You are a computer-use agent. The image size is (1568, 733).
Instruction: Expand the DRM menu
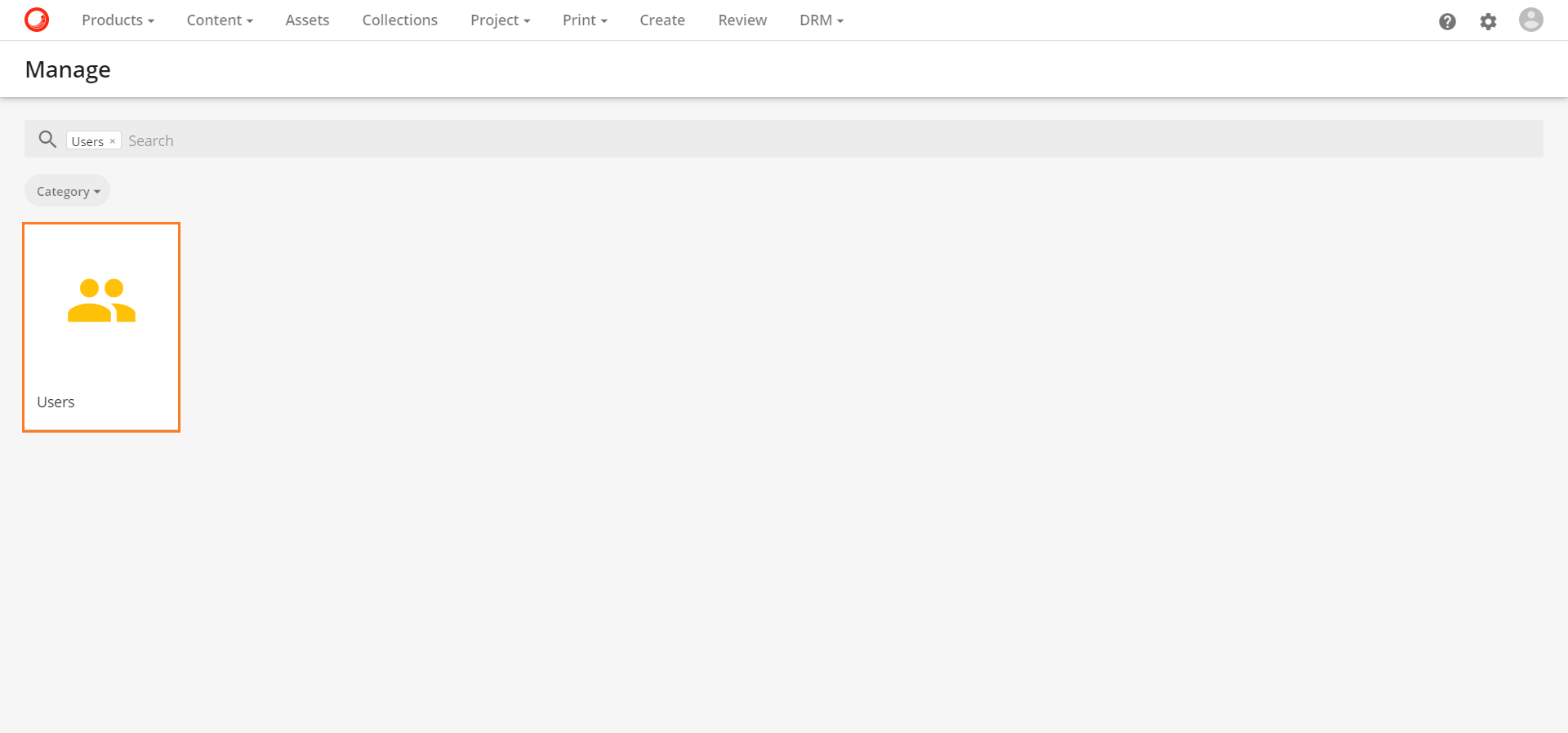(x=821, y=20)
